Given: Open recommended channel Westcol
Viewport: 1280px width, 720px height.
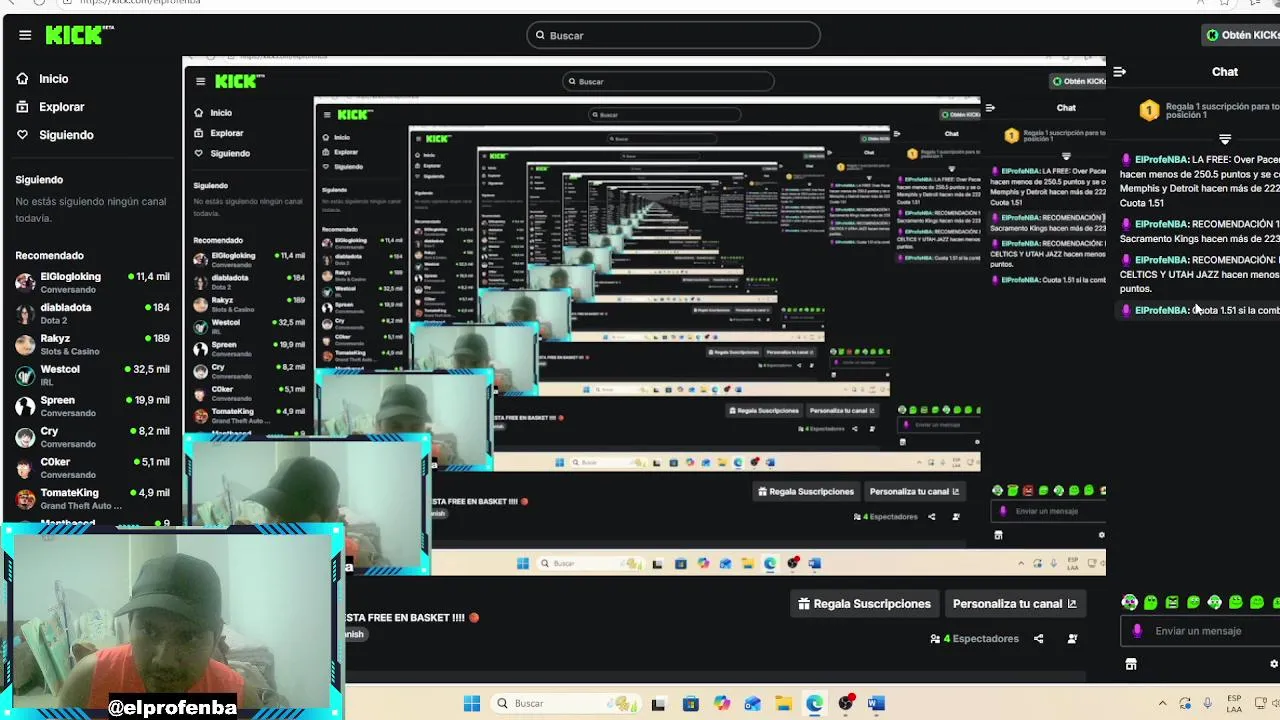Looking at the screenshot, I should point(92,375).
